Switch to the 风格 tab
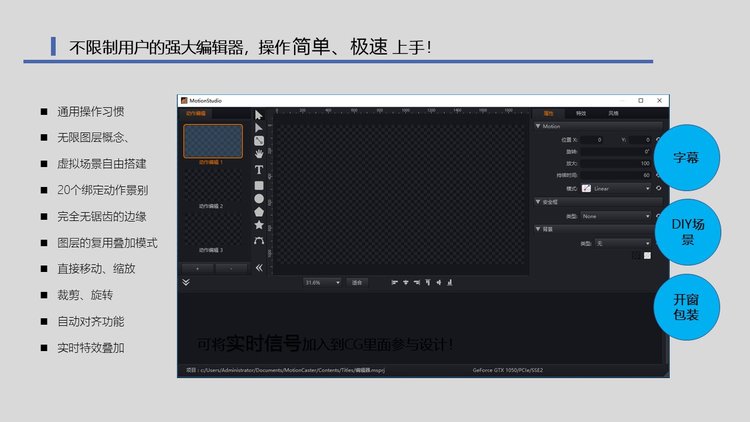Screen dimensions: 750x422 coord(613,114)
